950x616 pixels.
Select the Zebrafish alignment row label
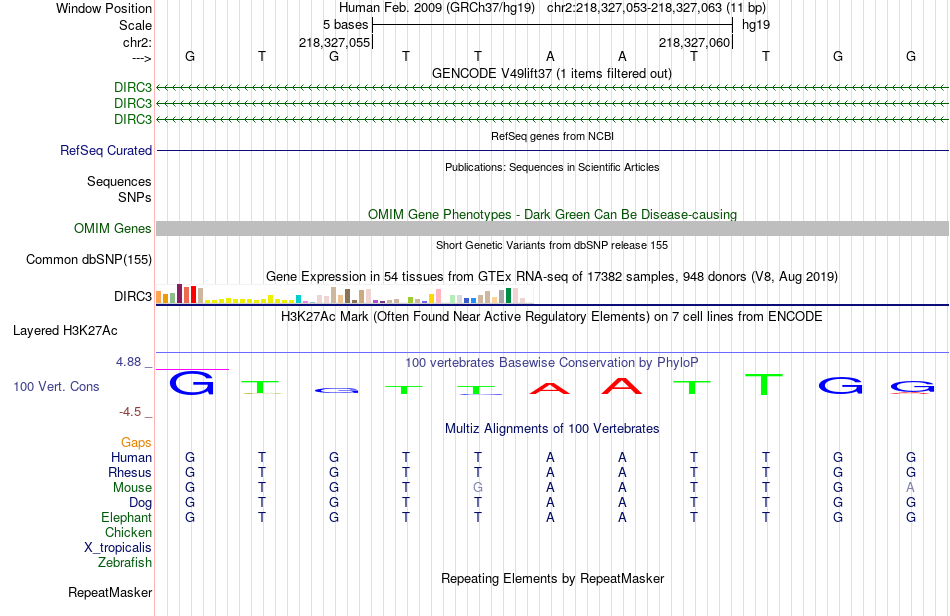click(125, 563)
